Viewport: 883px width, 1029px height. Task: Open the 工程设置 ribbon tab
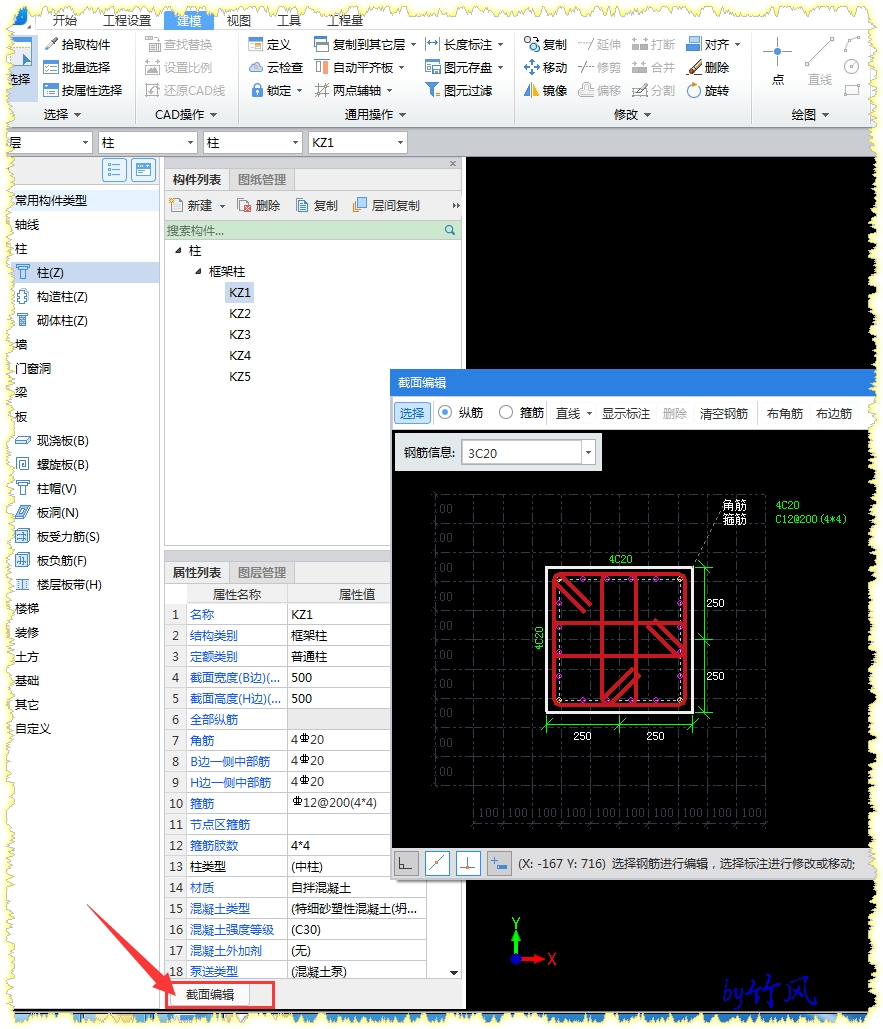coord(127,20)
